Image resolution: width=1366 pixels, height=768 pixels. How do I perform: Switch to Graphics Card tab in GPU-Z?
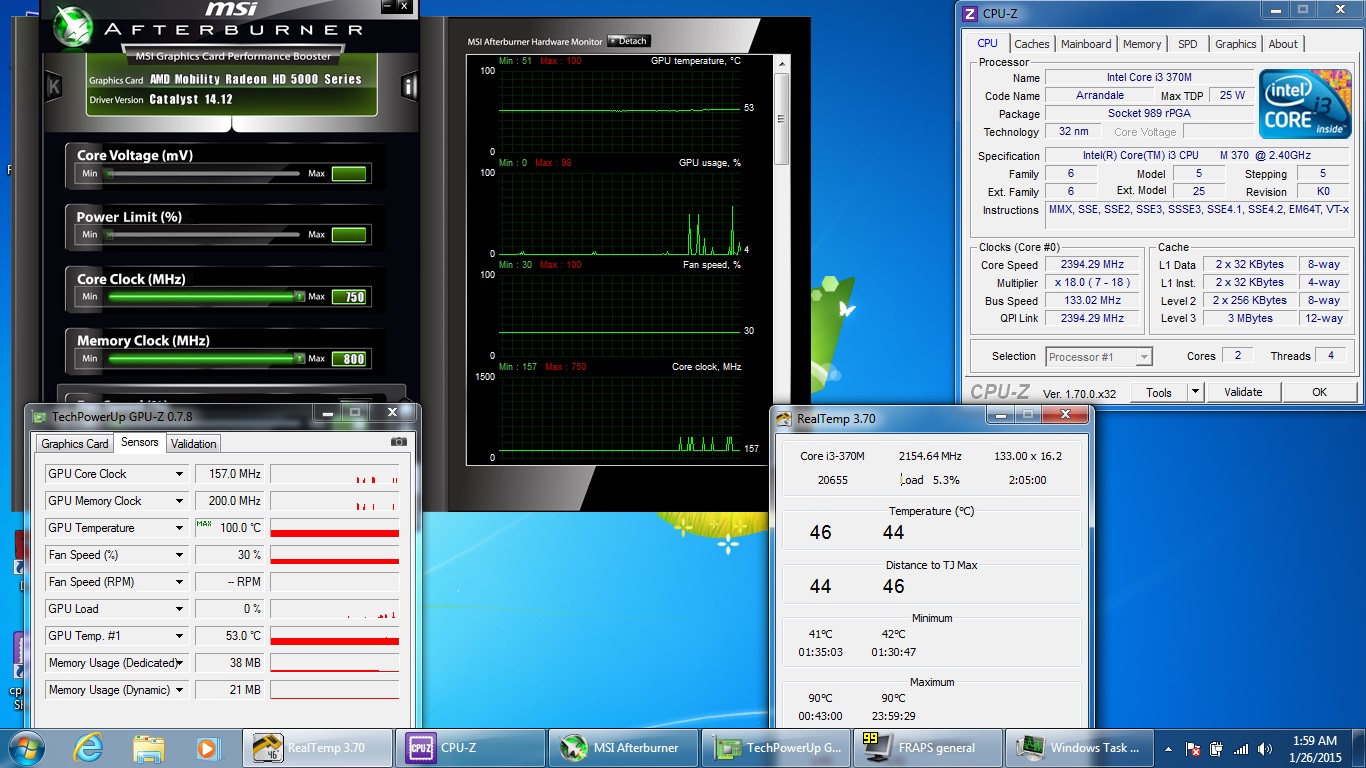[74, 444]
